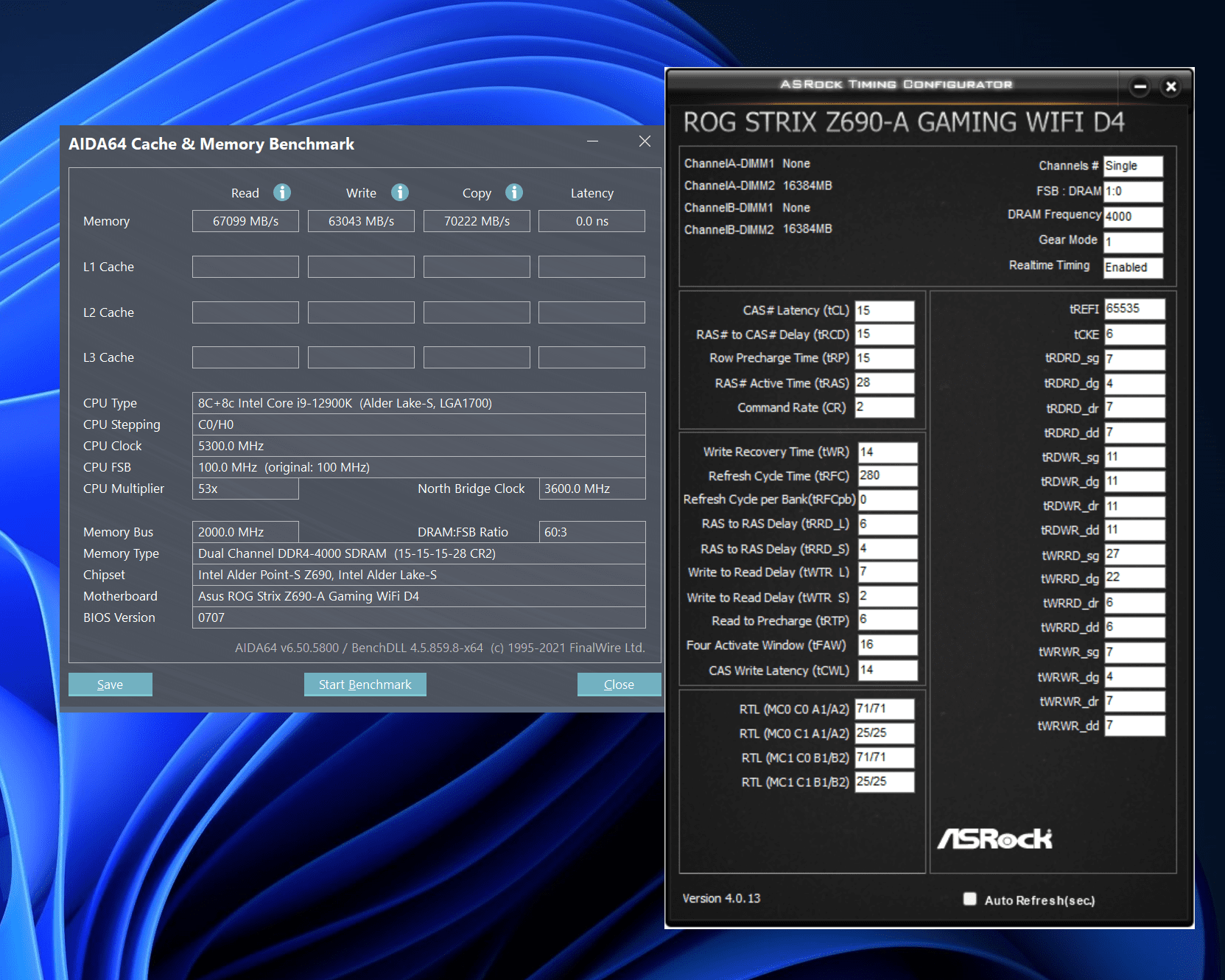Click the Command Rate (CR) field
This screenshot has height=980, width=1225.
885,407
